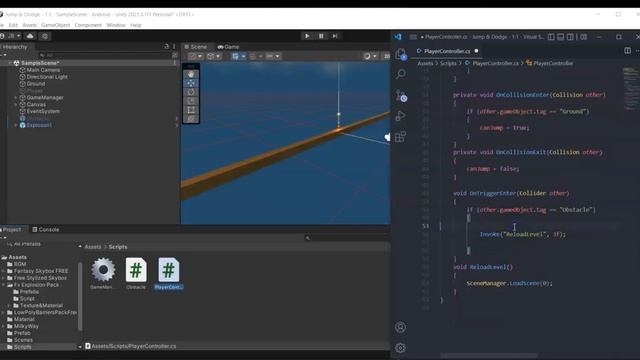
Task: Select Ground object in Hierarchy
Action: point(36,84)
